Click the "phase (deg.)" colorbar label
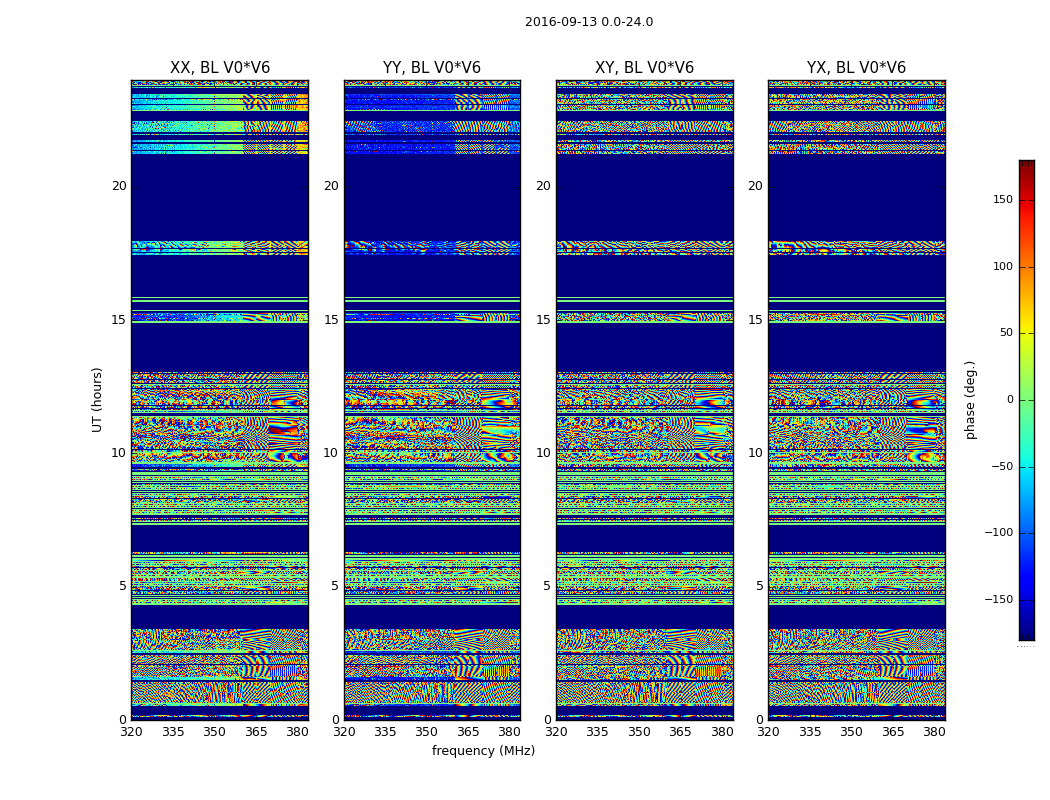Screen dimensions: 1050x800 [970, 400]
